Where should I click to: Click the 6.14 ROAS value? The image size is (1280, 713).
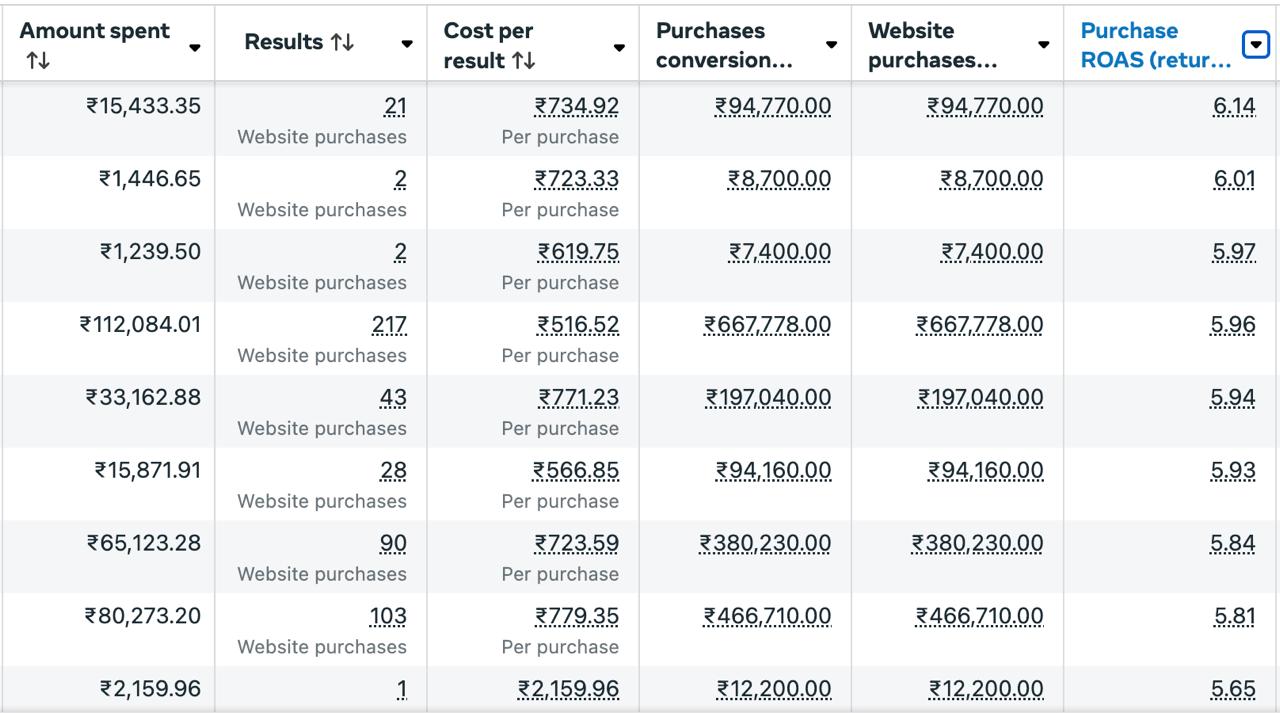(x=1233, y=106)
